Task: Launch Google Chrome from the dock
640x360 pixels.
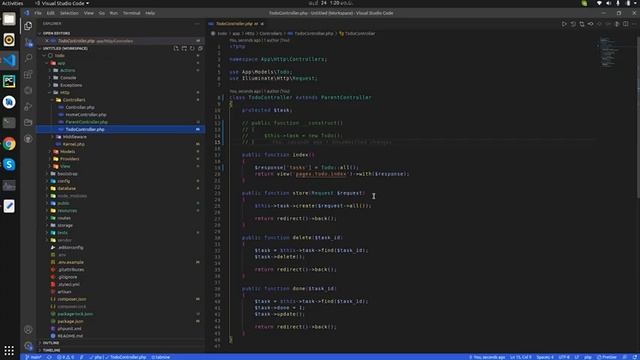Action: [9, 144]
